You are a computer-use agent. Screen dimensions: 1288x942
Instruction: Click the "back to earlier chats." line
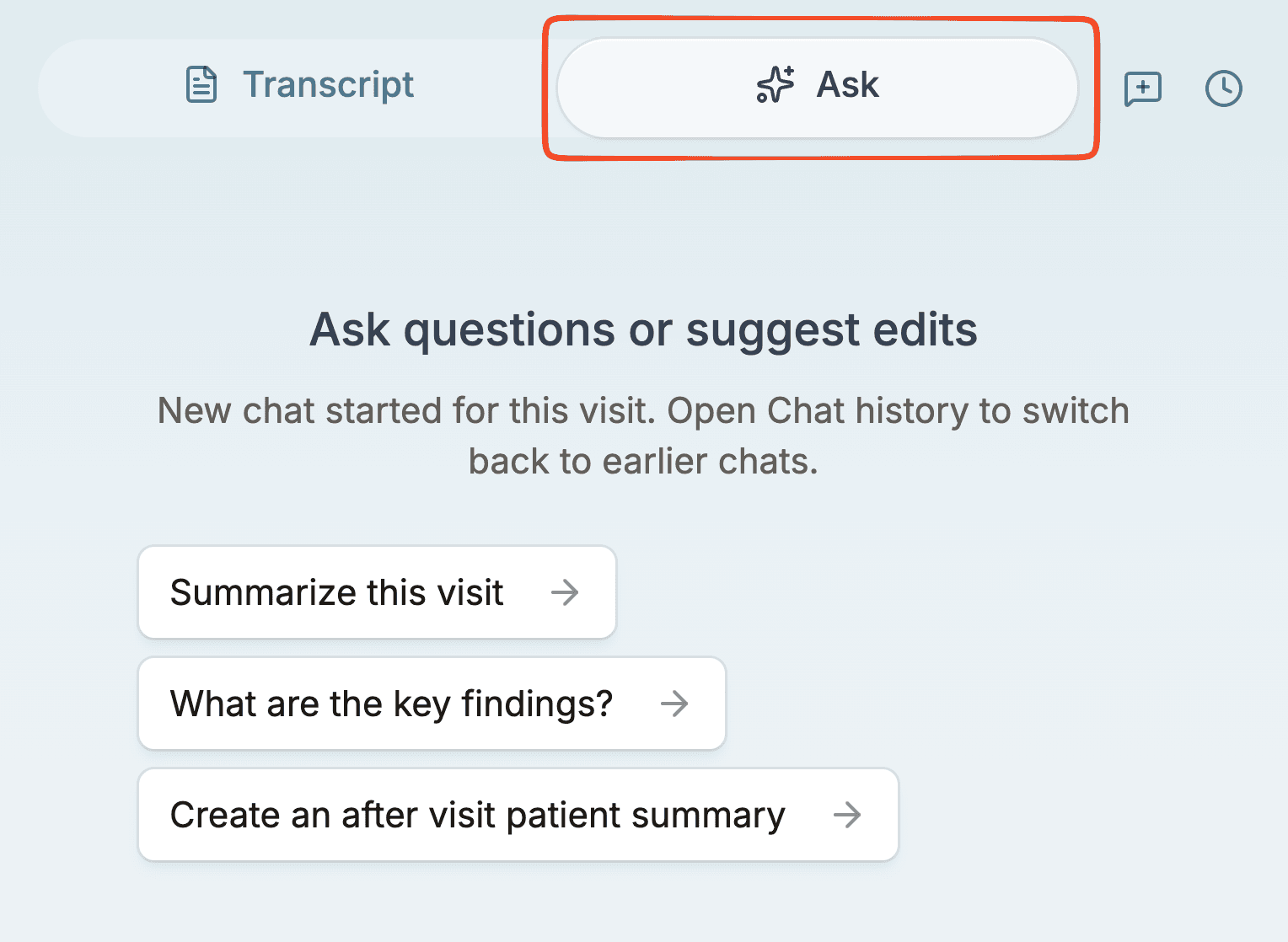(x=643, y=462)
